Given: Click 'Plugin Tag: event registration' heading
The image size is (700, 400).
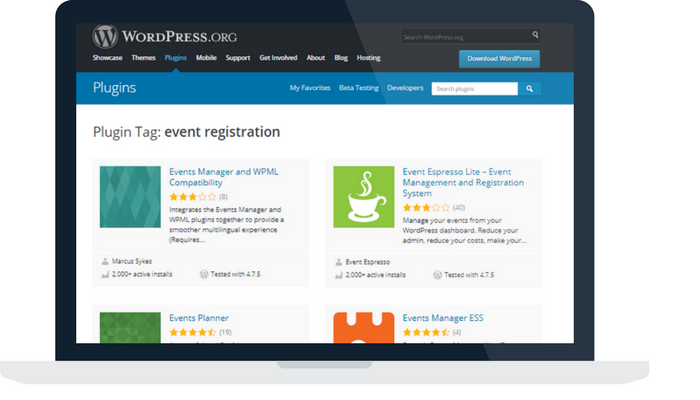Looking at the screenshot, I should coord(186,132).
